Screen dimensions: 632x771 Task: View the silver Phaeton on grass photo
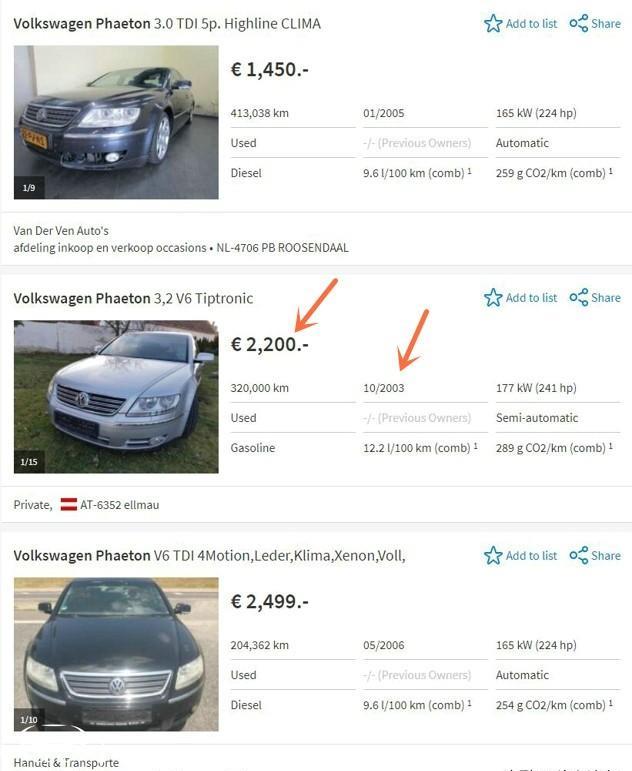pyautogui.click(x=116, y=397)
